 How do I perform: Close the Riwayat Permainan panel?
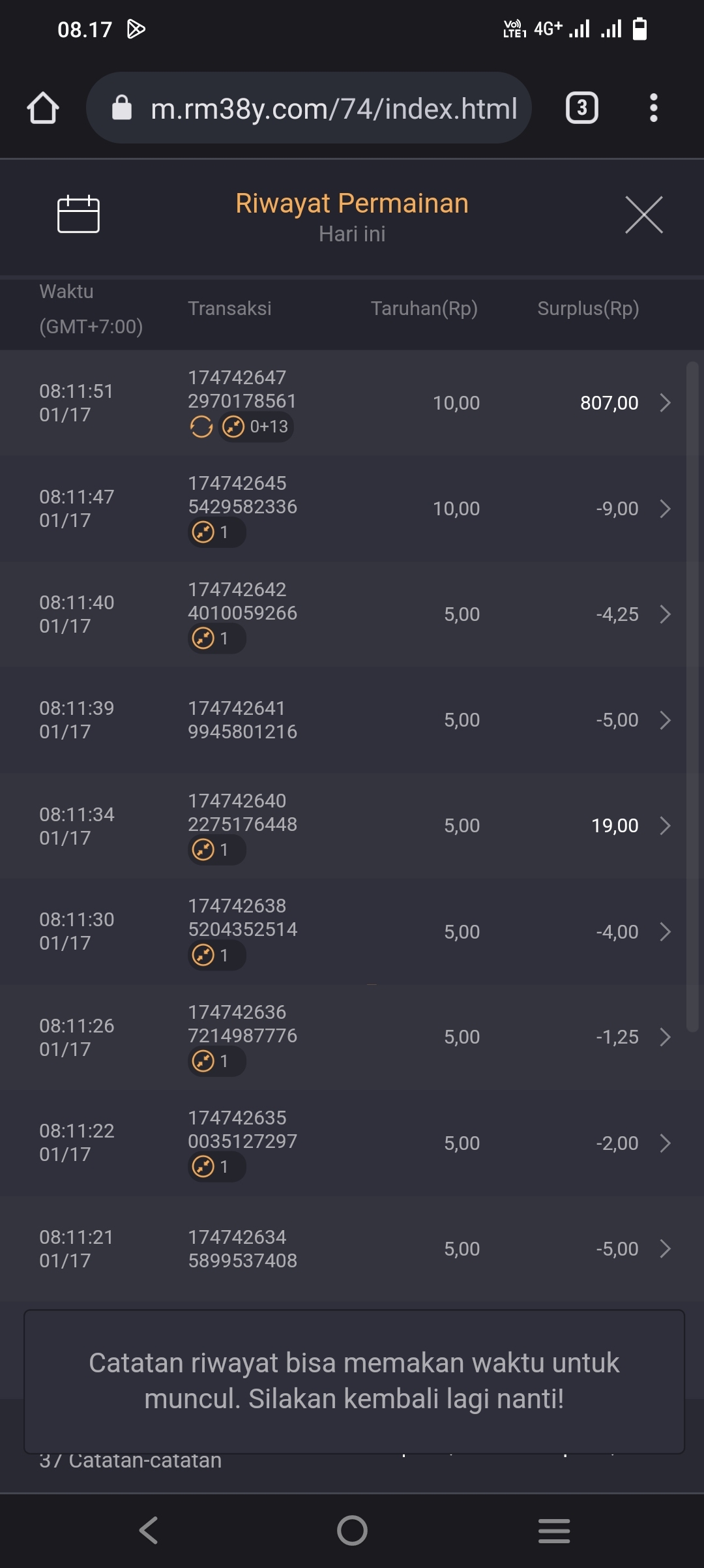(643, 215)
